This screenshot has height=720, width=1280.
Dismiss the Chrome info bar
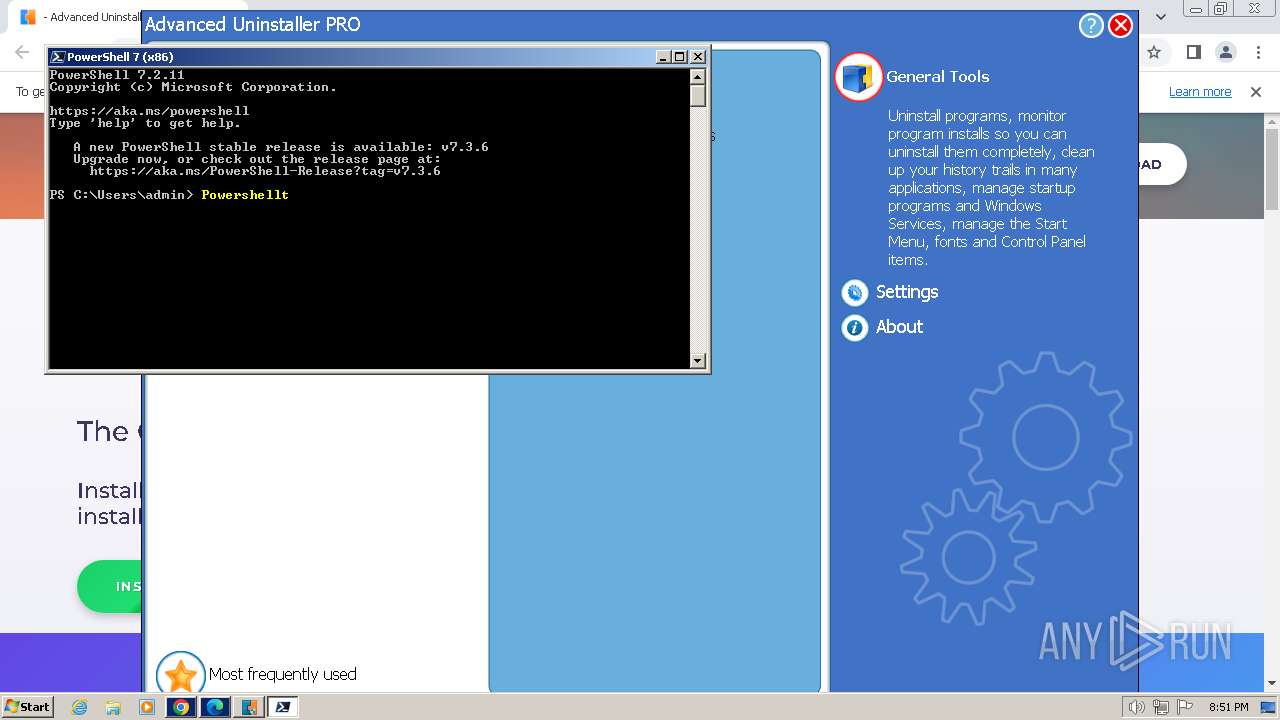[1256, 92]
